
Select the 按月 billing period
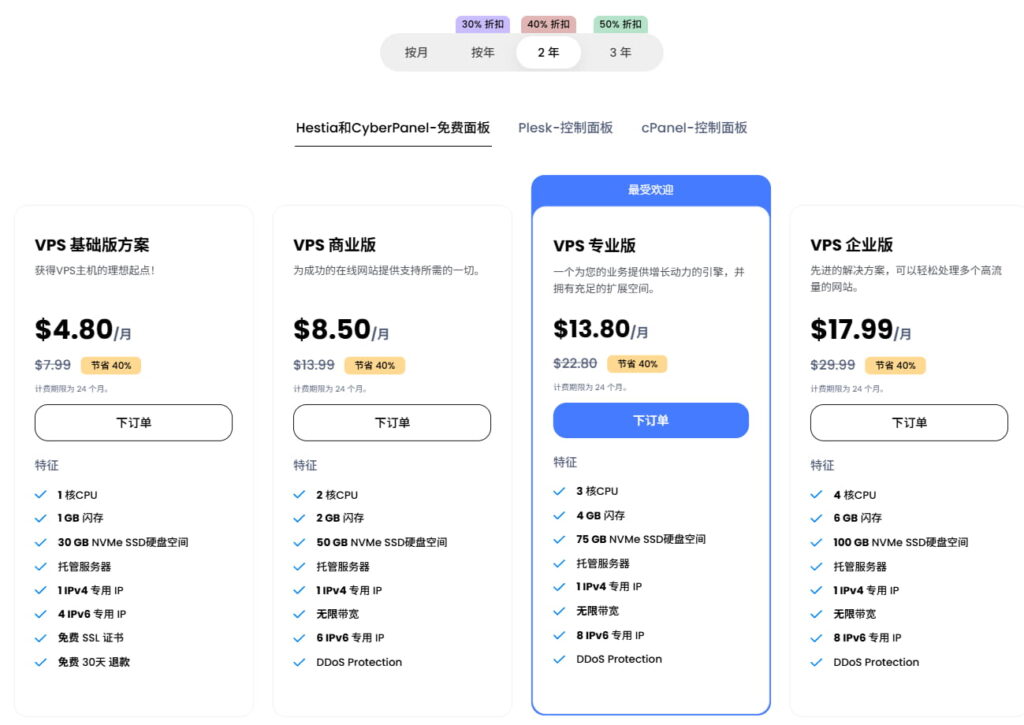[417, 52]
